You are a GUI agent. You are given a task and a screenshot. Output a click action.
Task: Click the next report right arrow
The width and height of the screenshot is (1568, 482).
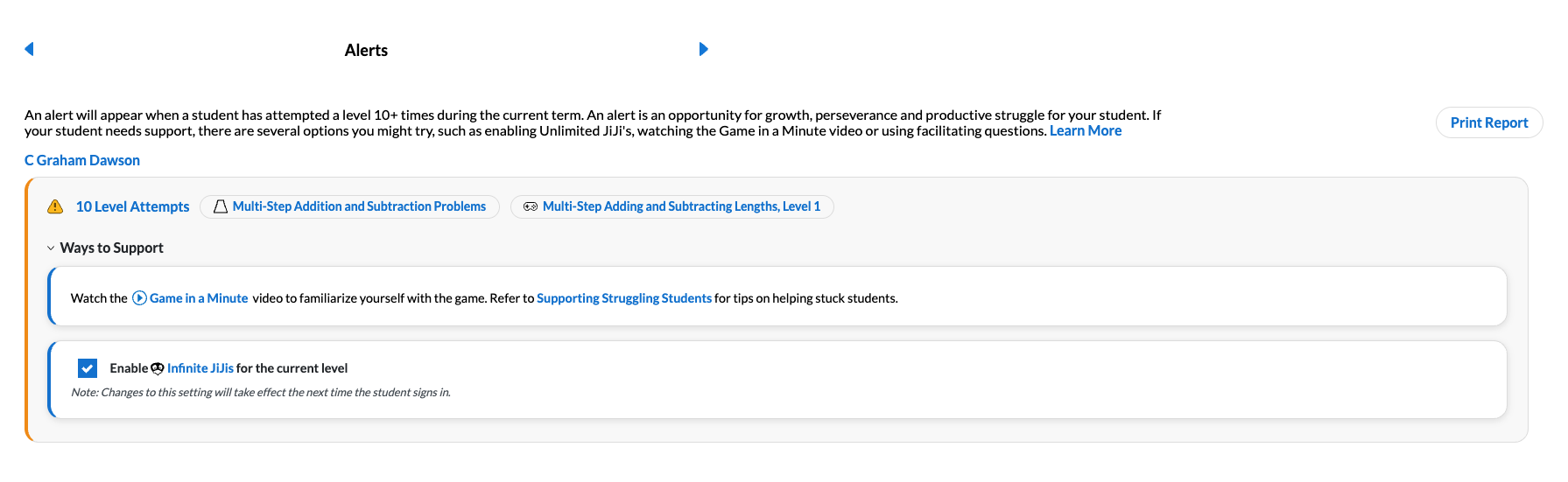tap(703, 49)
